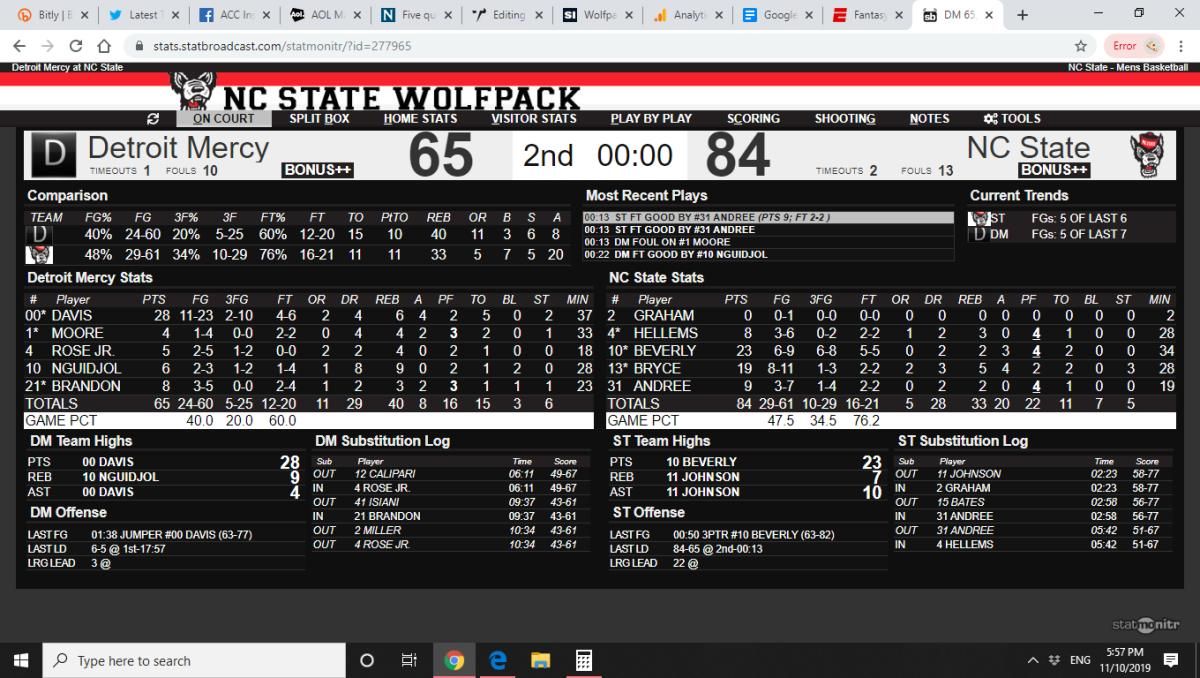This screenshot has width=1200, height=678.
Task: Open the browser home page
Action: point(104,46)
